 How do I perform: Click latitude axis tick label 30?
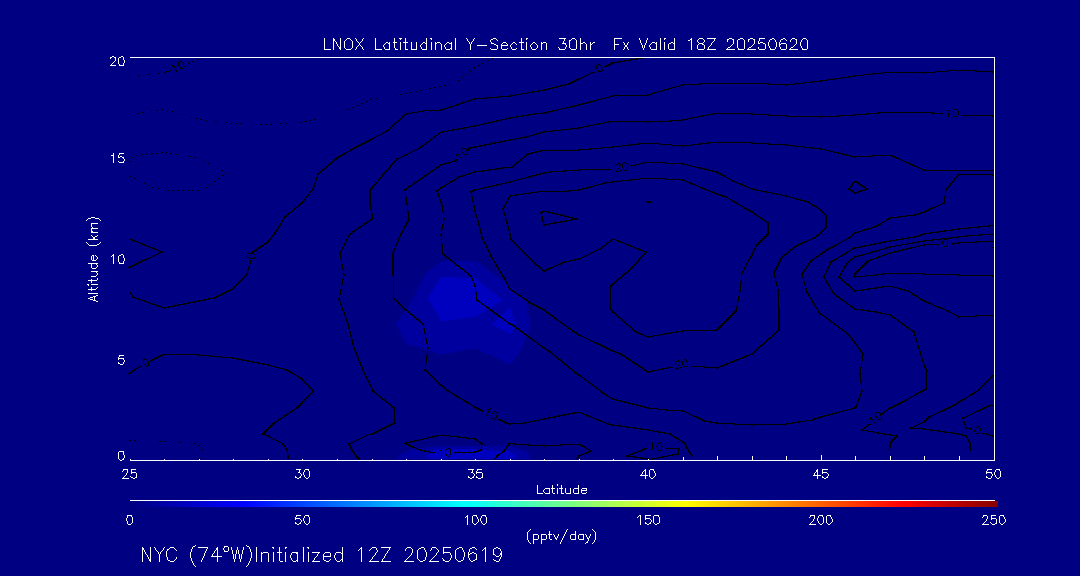(302, 474)
